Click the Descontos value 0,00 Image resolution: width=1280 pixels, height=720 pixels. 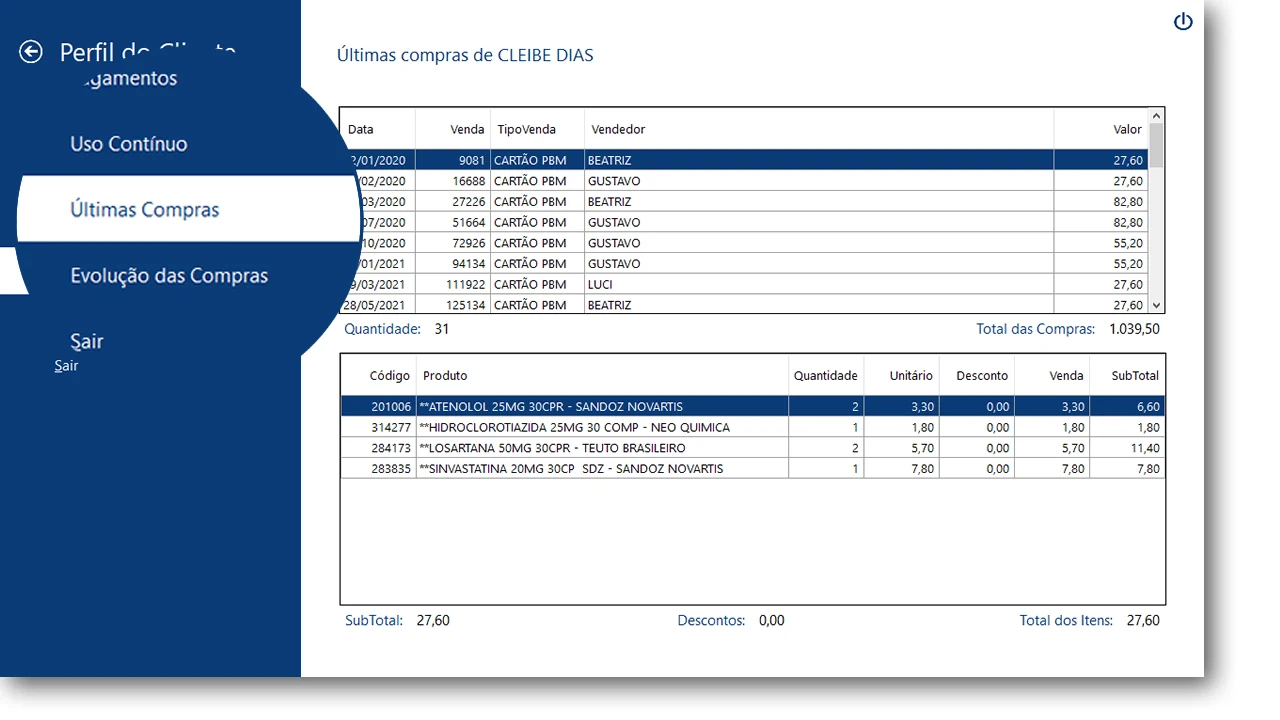[771, 621]
